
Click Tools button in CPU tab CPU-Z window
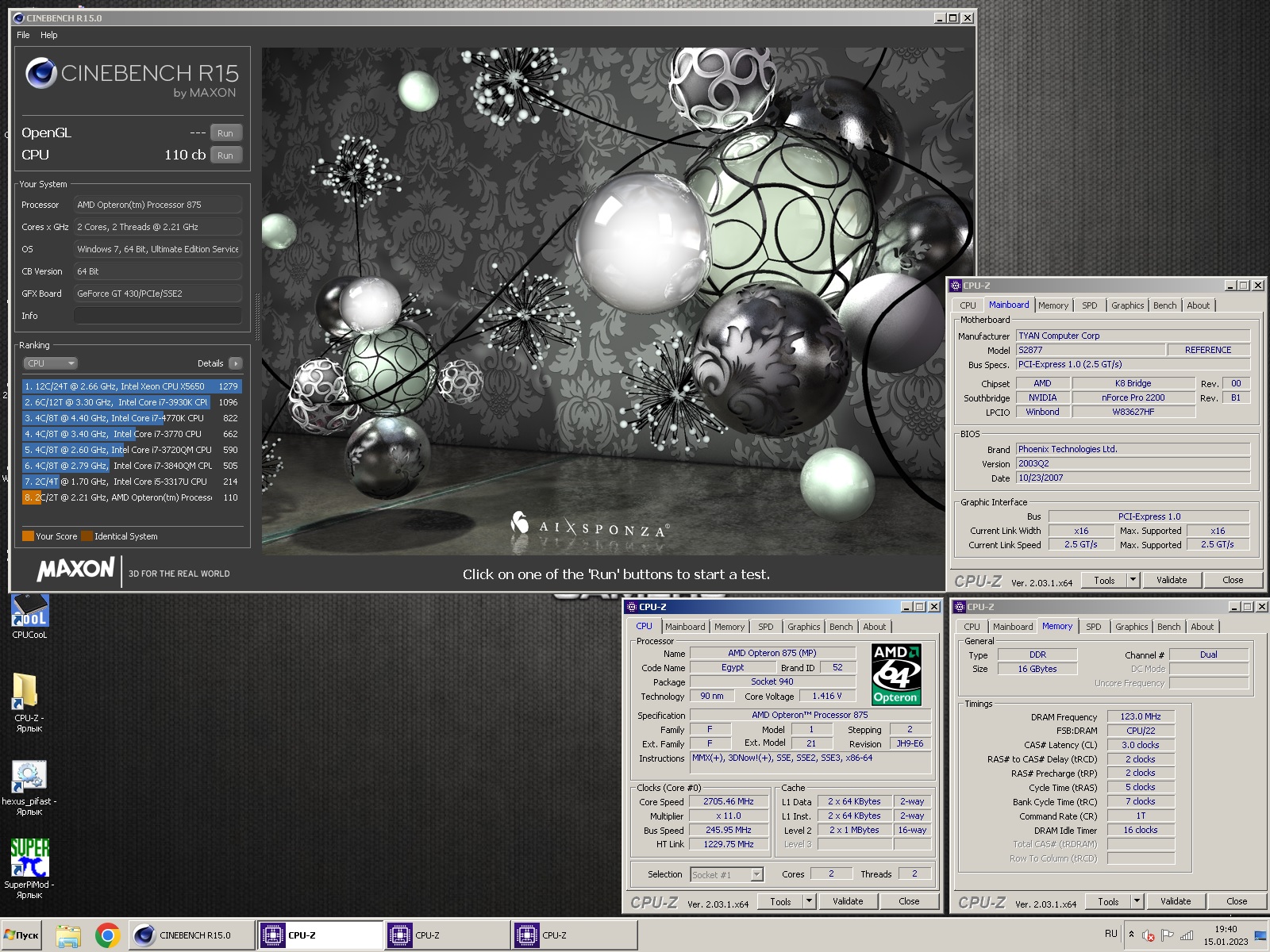click(780, 901)
